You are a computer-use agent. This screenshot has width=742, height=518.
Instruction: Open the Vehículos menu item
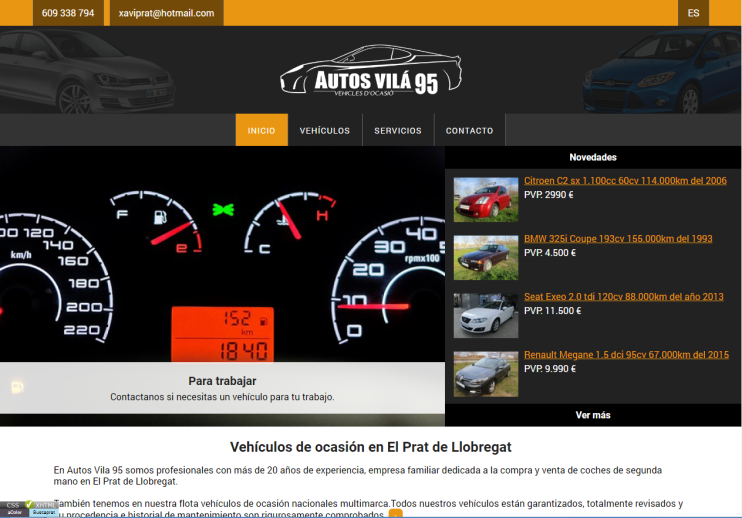click(x=325, y=130)
